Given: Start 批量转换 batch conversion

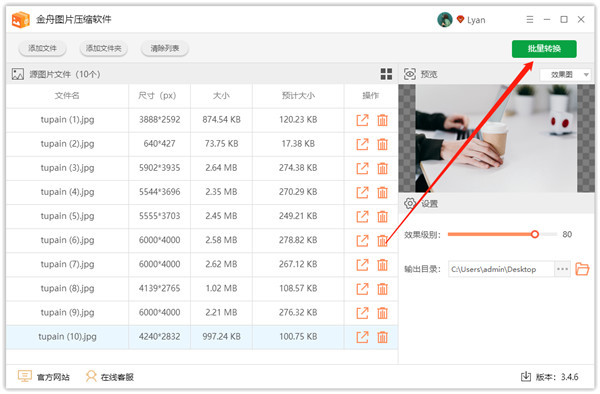Looking at the screenshot, I should tap(544, 49).
